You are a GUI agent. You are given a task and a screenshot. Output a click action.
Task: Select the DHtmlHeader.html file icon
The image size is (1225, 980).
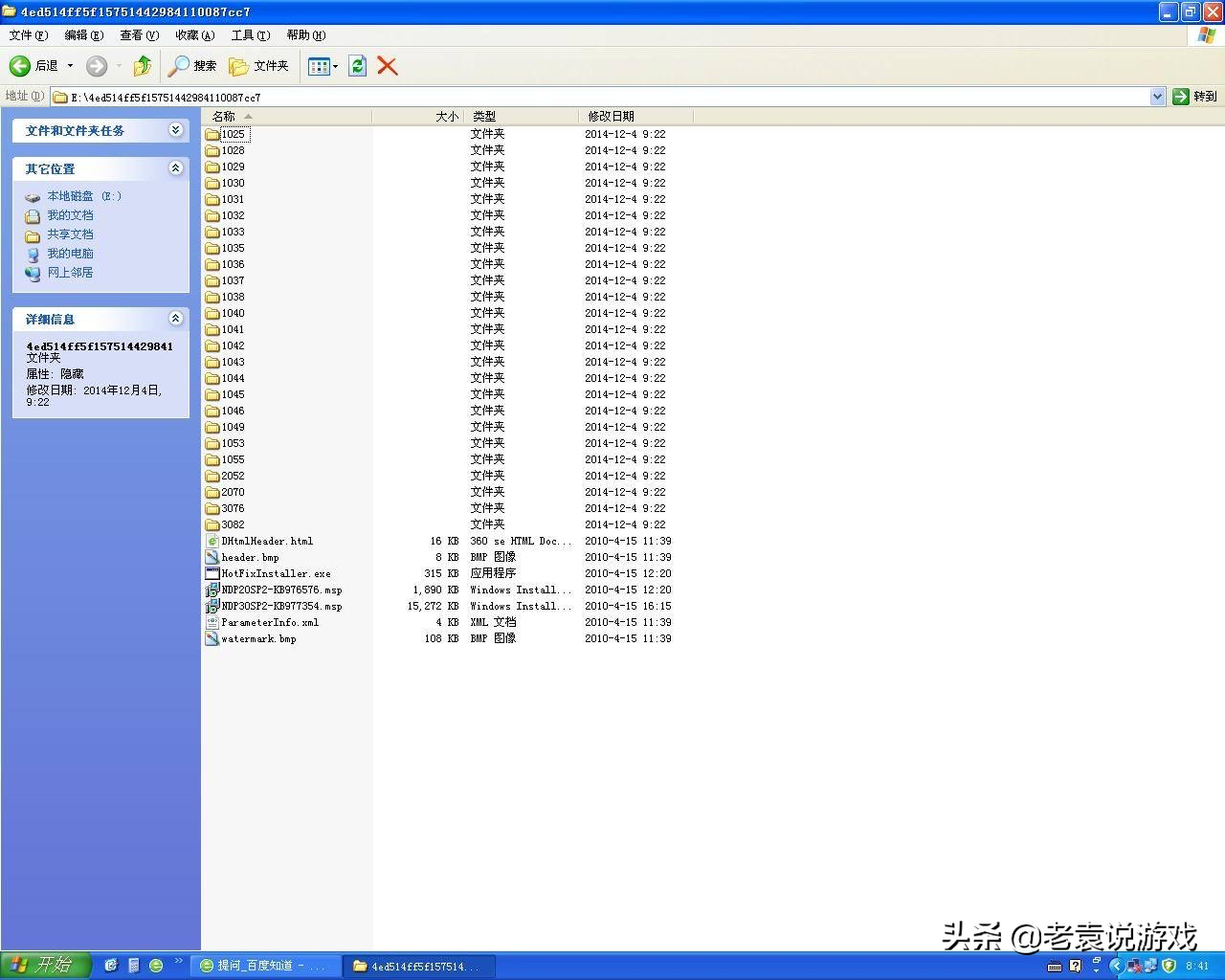click(212, 541)
